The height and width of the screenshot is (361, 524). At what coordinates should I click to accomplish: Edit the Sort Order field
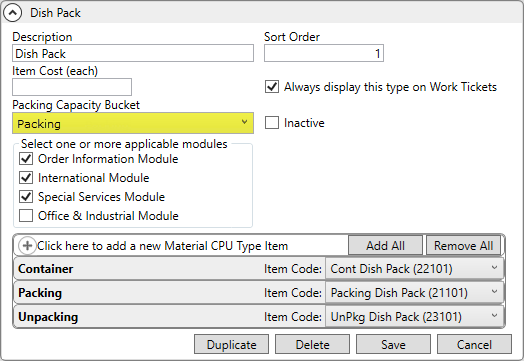coord(323,53)
